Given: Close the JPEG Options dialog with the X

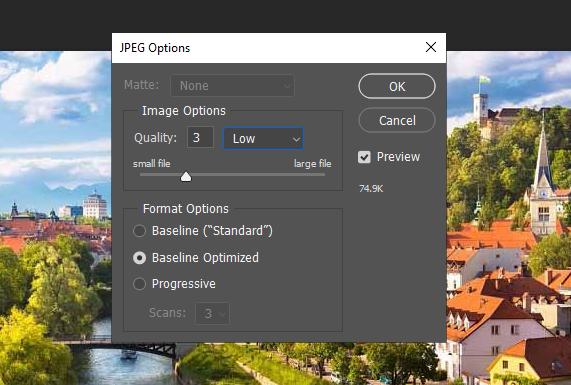Looking at the screenshot, I should pyautogui.click(x=431, y=47).
